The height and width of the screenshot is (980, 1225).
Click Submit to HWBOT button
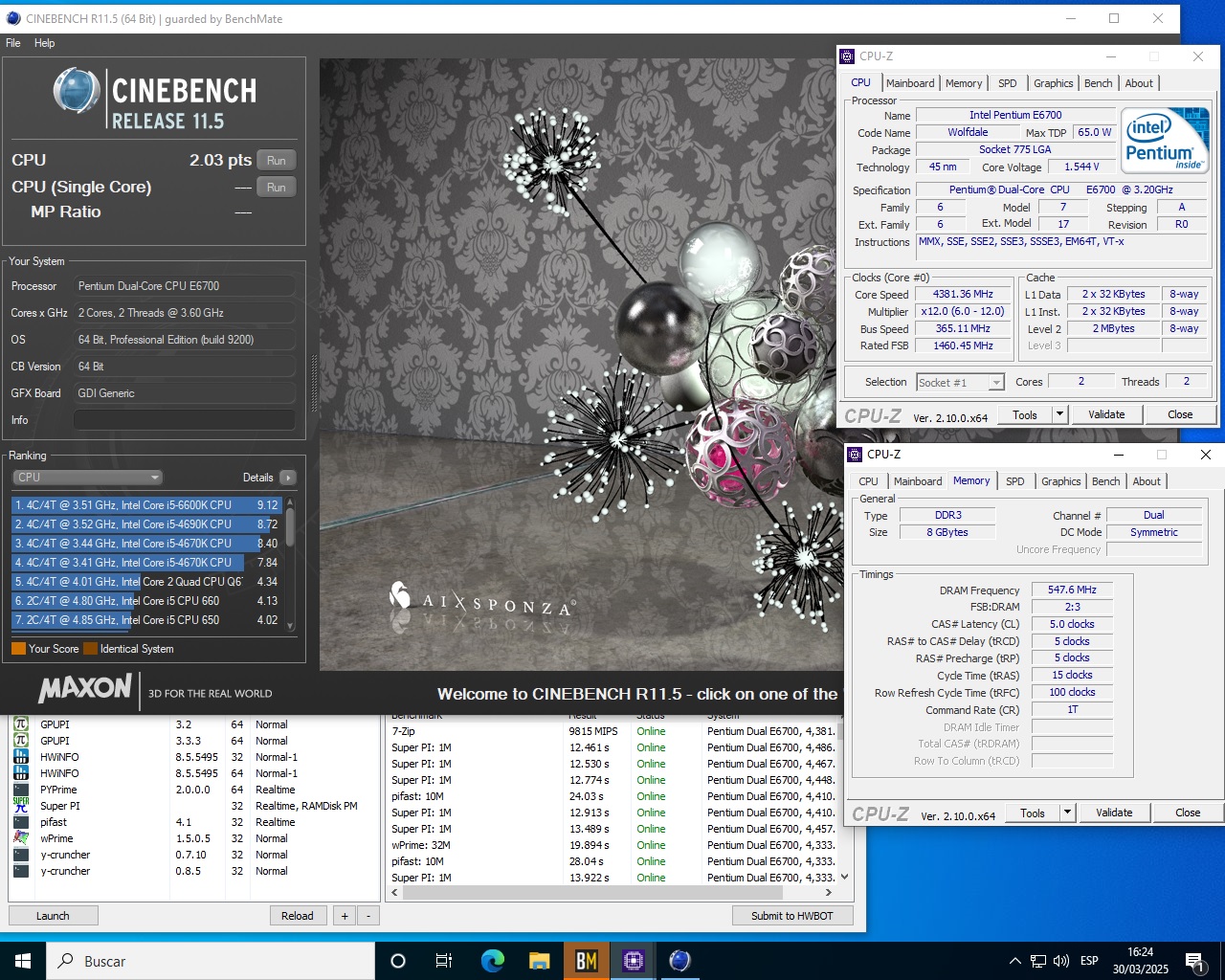791,916
